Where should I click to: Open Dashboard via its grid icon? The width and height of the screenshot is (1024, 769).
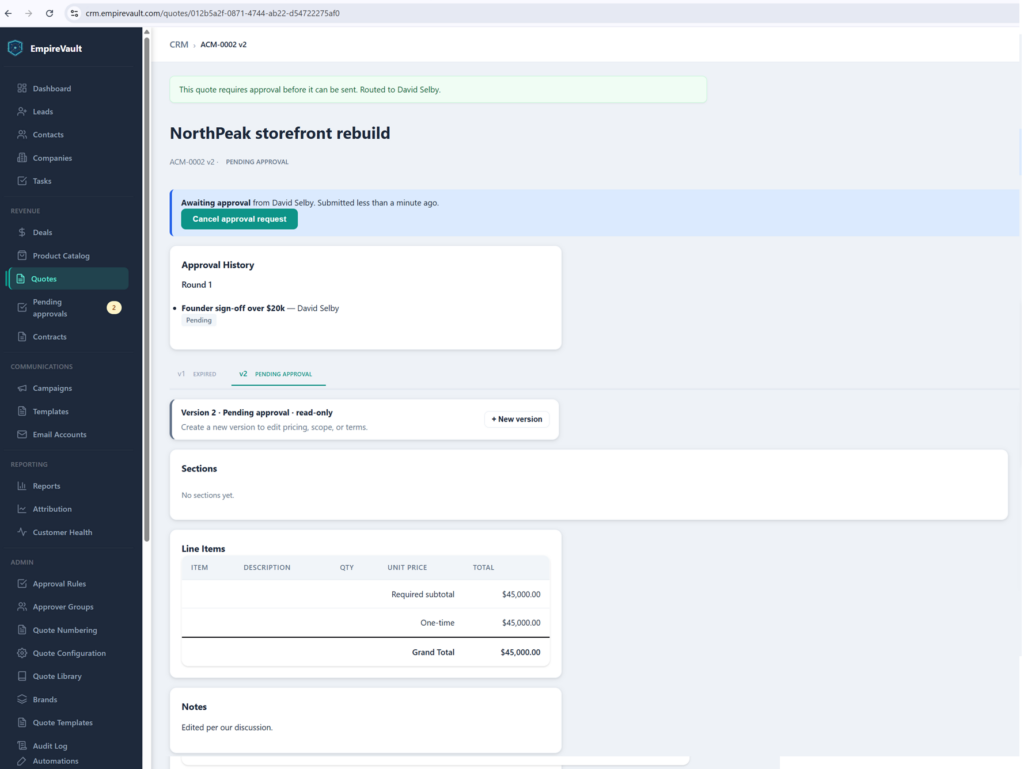(22, 88)
